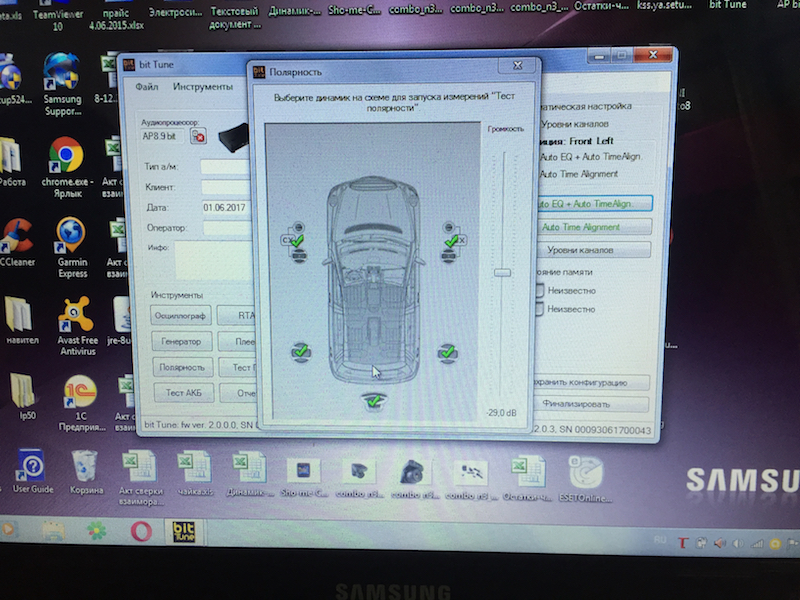The image size is (800, 600).
Task: Click the Оператор input field
Action: (x=228, y=228)
